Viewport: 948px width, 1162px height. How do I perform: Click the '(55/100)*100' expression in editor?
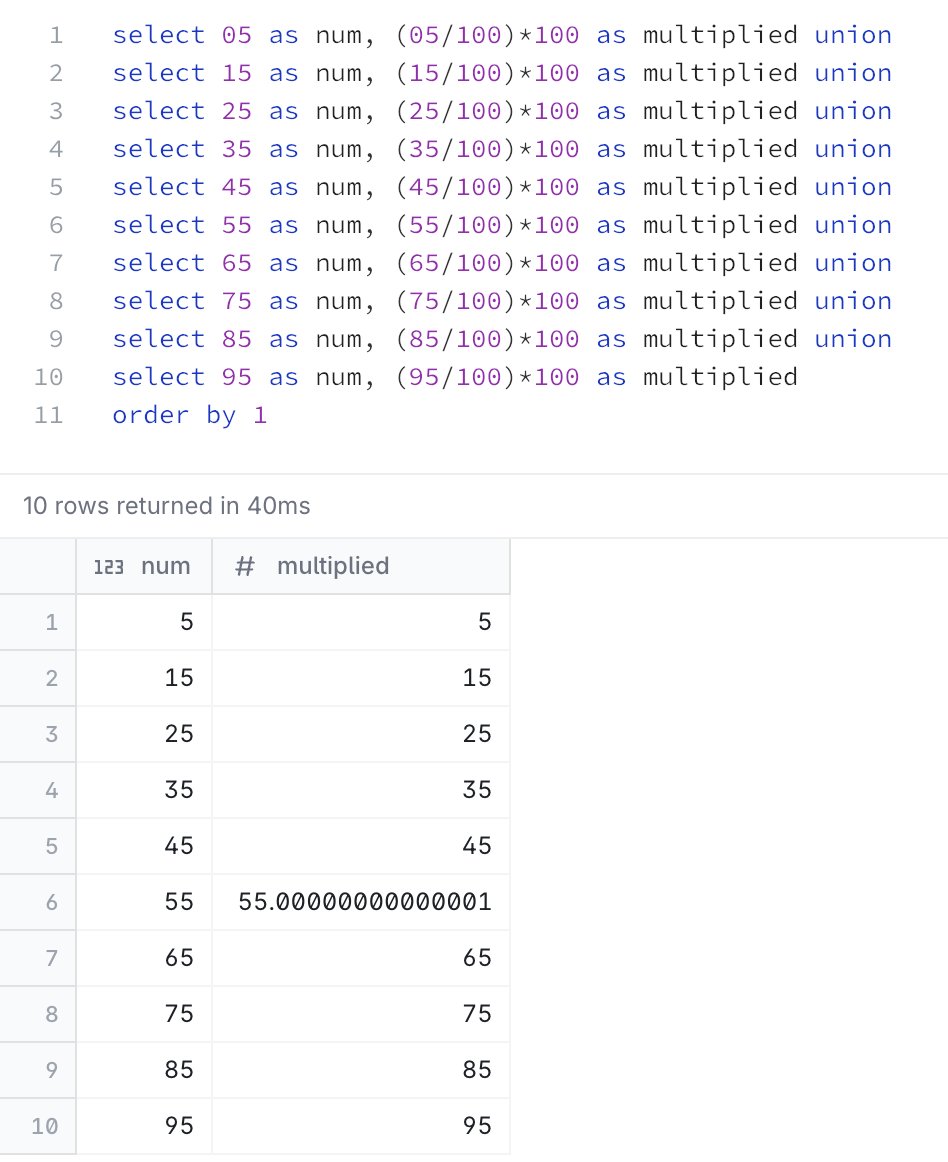(487, 225)
